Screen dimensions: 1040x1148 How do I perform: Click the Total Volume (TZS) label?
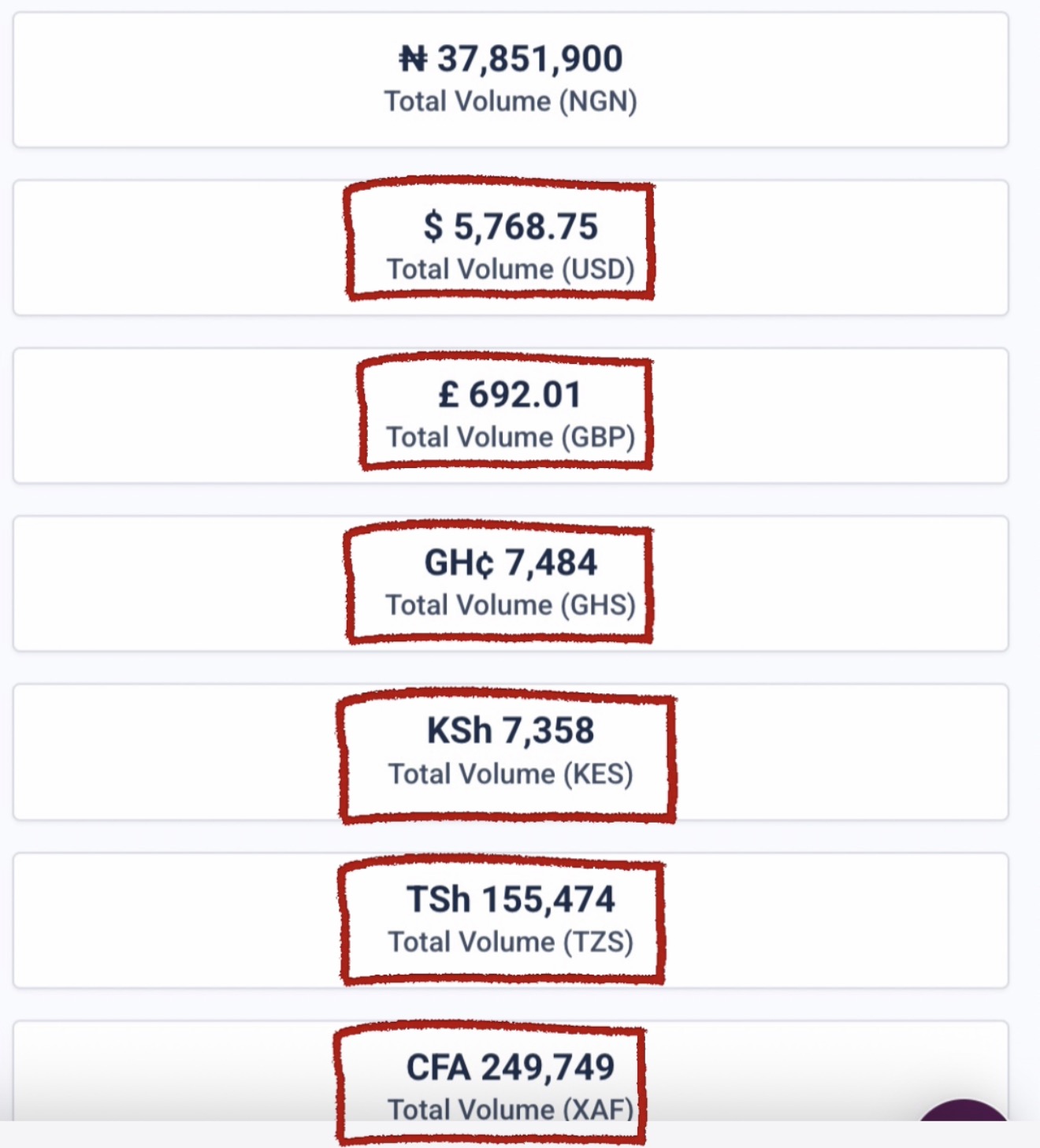coord(511,942)
